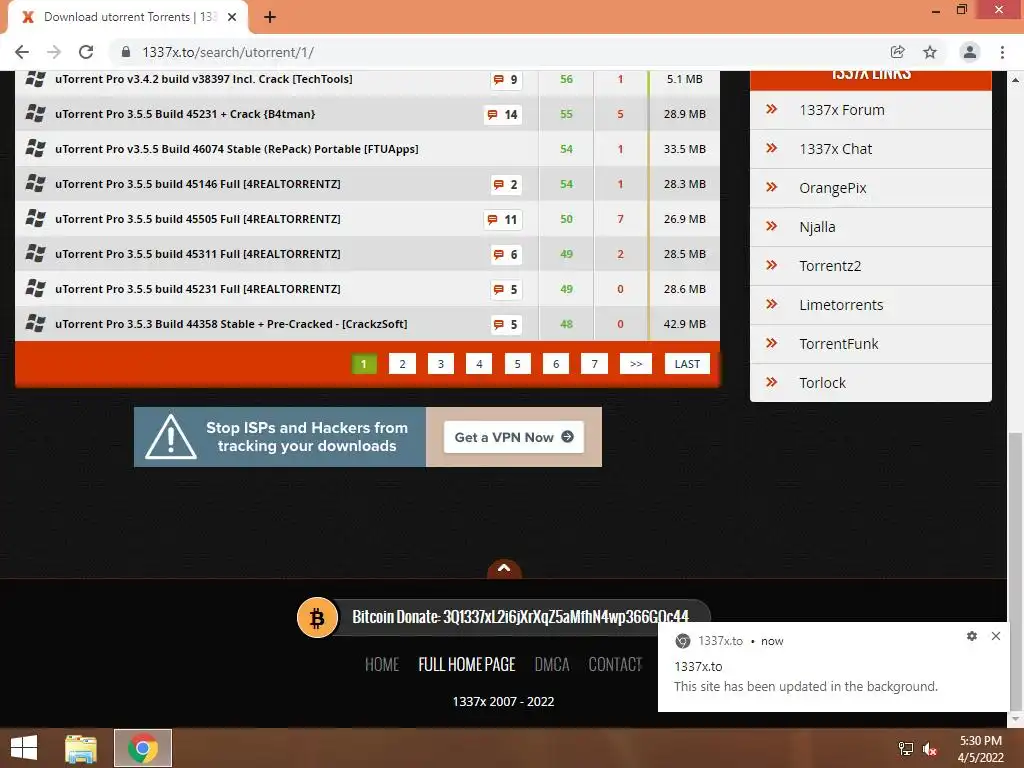Click Get a VPN Now button
The height and width of the screenshot is (768, 1024).
(x=514, y=437)
